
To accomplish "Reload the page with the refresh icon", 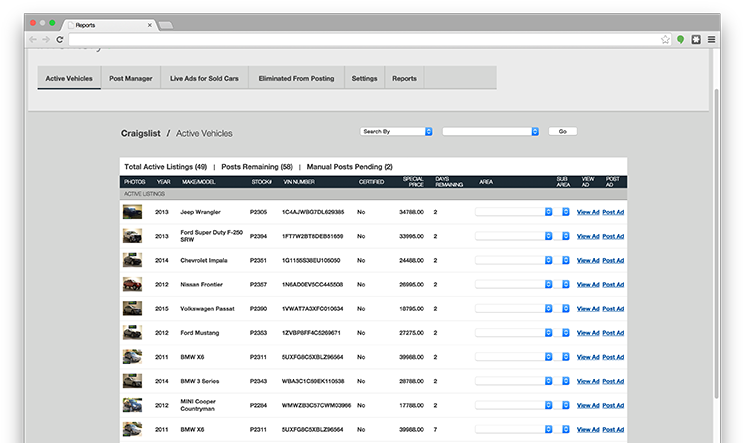I will point(60,39).
